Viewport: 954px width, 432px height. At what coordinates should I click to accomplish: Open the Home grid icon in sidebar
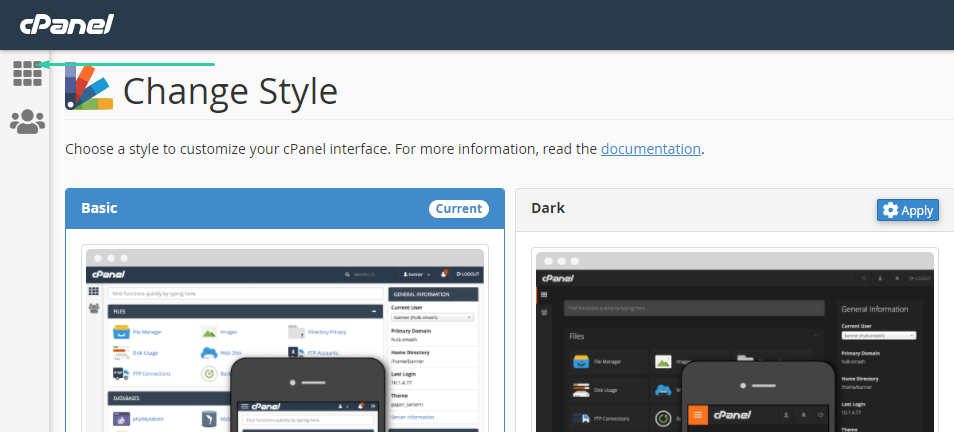point(27,74)
